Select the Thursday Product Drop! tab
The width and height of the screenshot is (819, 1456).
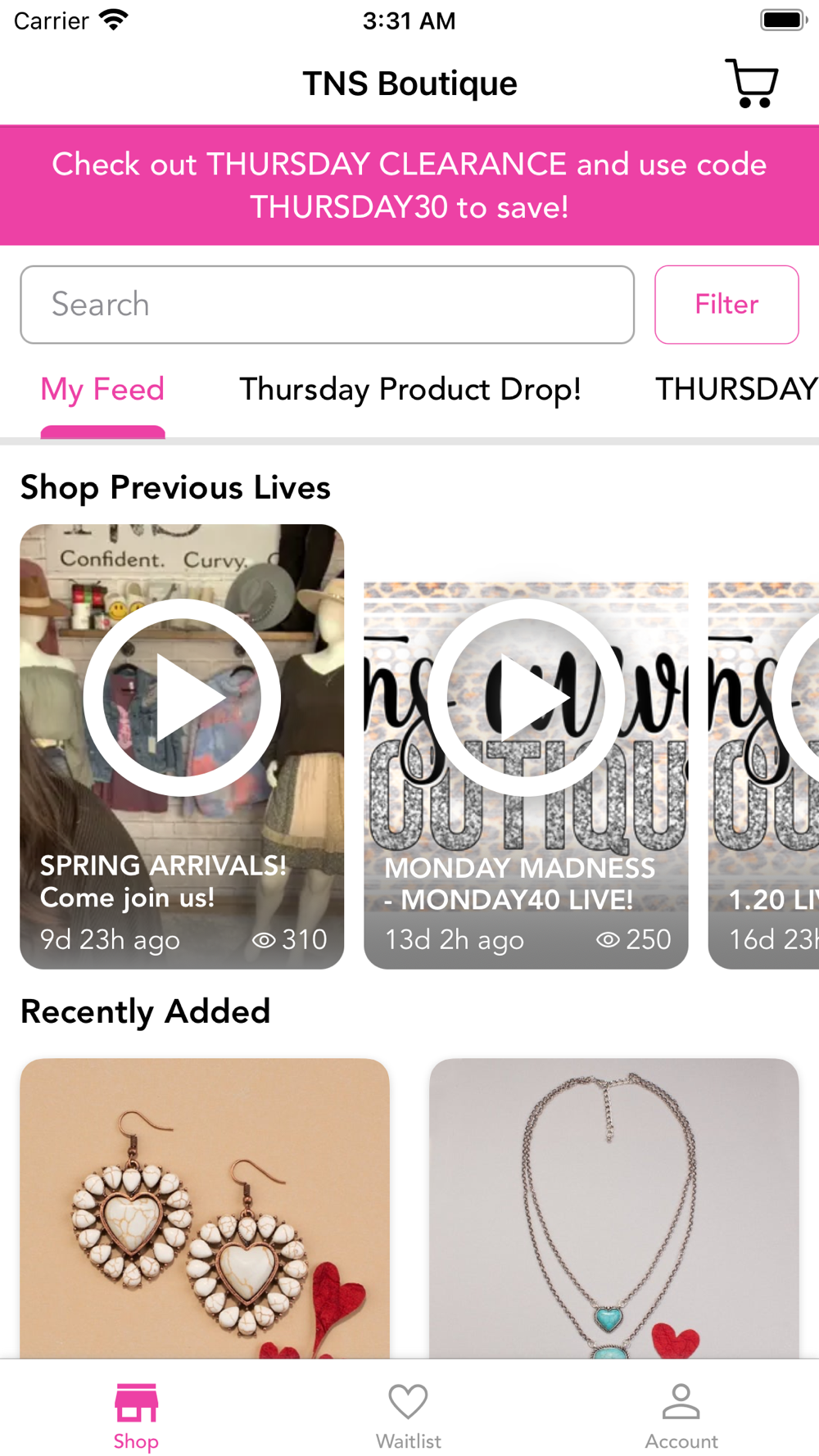tap(409, 389)
